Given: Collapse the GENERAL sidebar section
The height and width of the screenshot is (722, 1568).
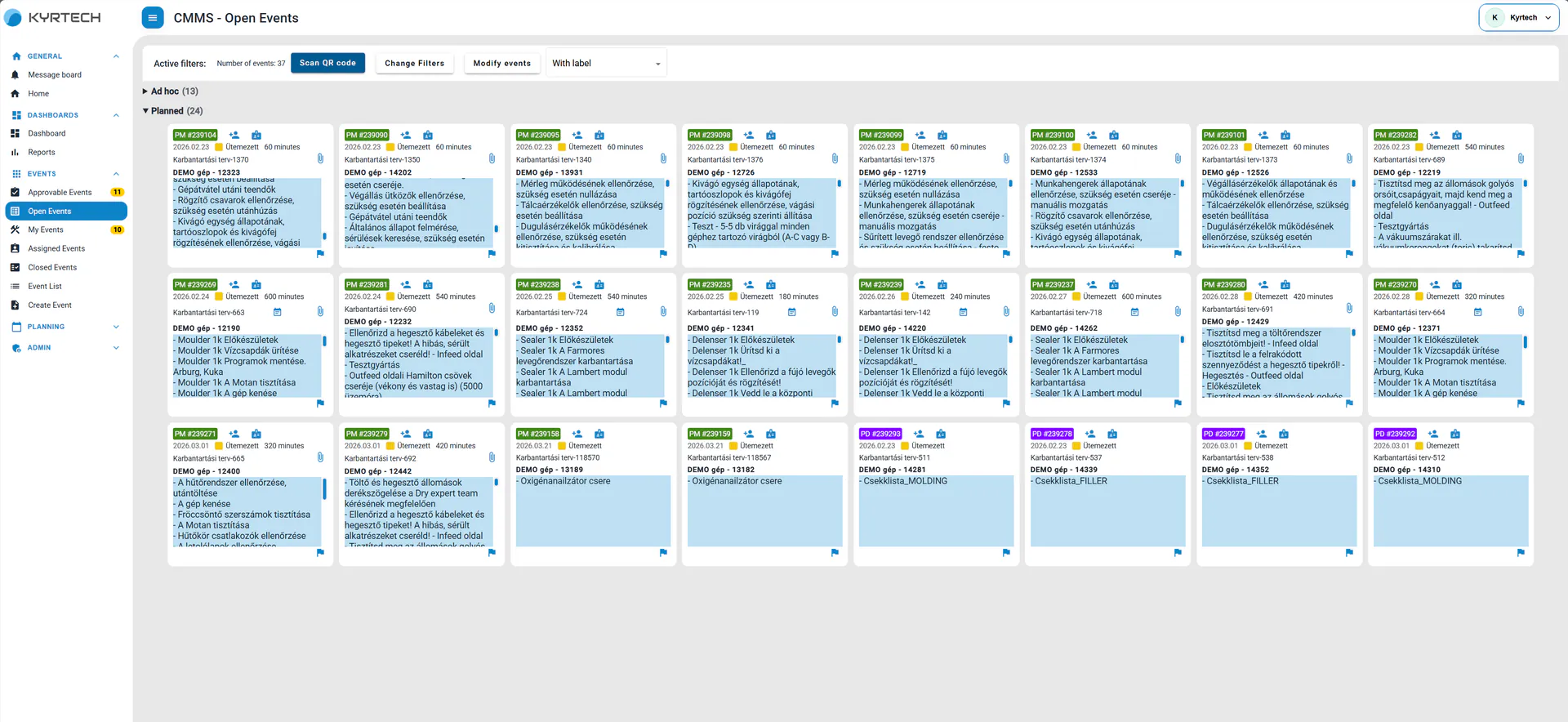Looking at the screenshot, I should click(x=116, y=56).
